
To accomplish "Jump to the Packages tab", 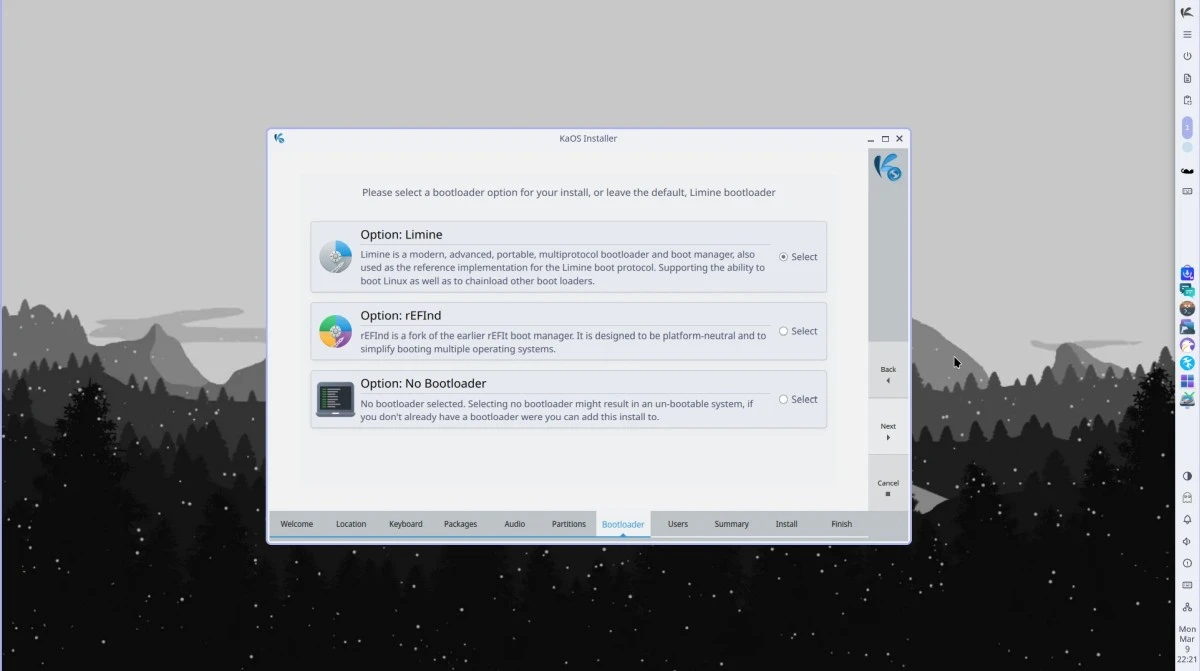I will (460, 524).
